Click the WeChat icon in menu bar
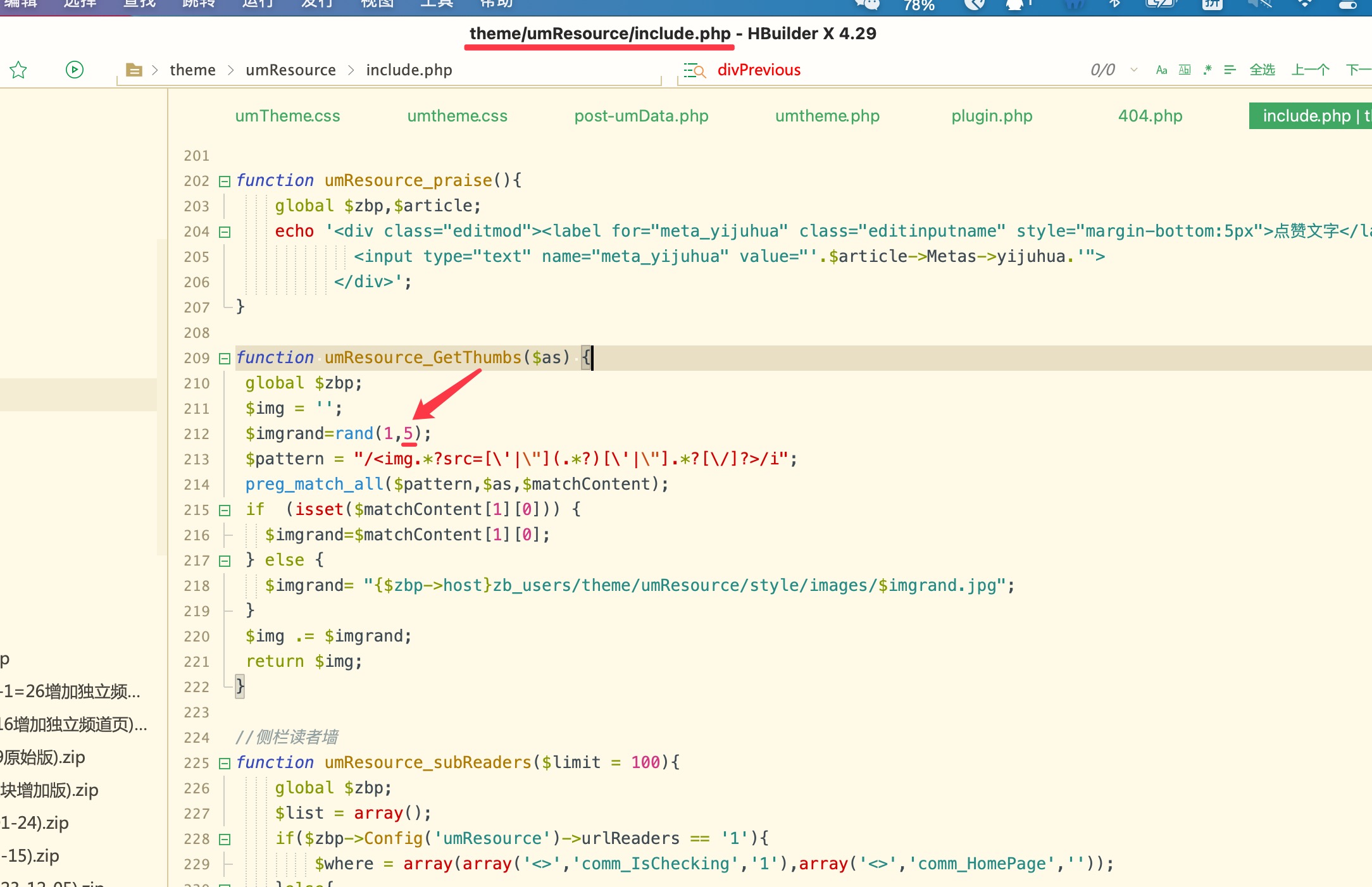Viewport: 1372px width, 887px height. 868,4
